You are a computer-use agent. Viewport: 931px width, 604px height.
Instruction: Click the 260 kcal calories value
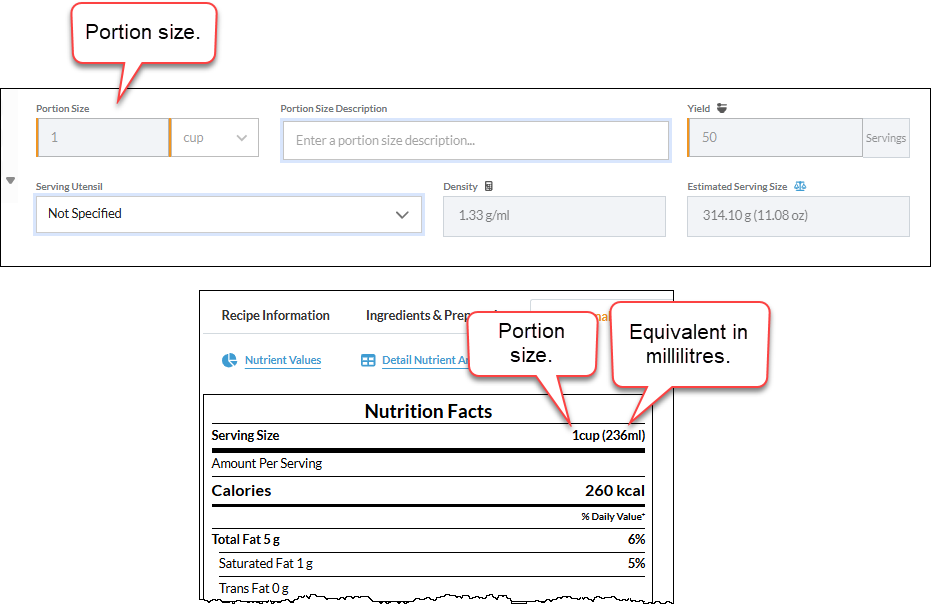[615, 491]
